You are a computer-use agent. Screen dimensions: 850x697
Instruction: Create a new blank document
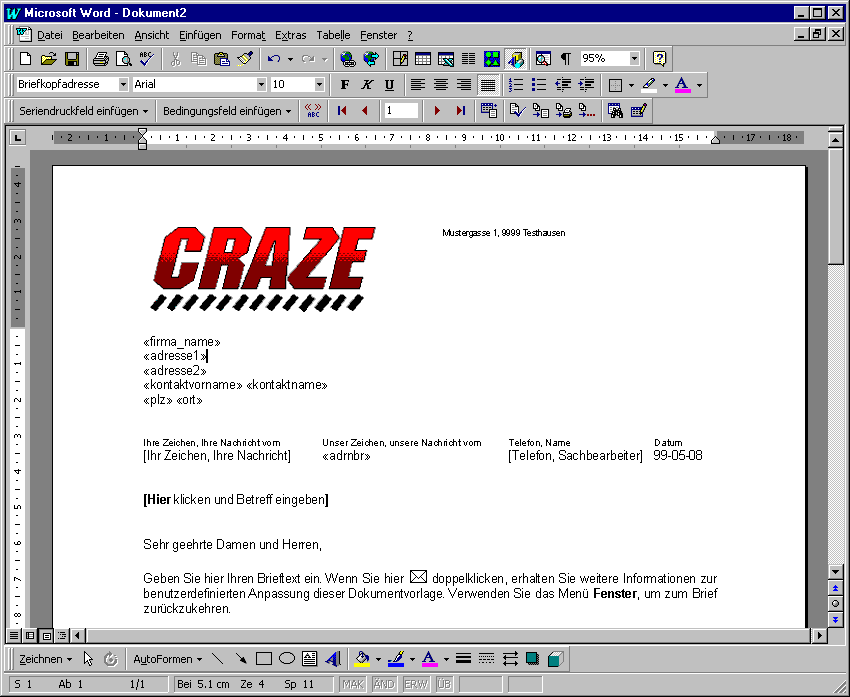tap(25, 59)
